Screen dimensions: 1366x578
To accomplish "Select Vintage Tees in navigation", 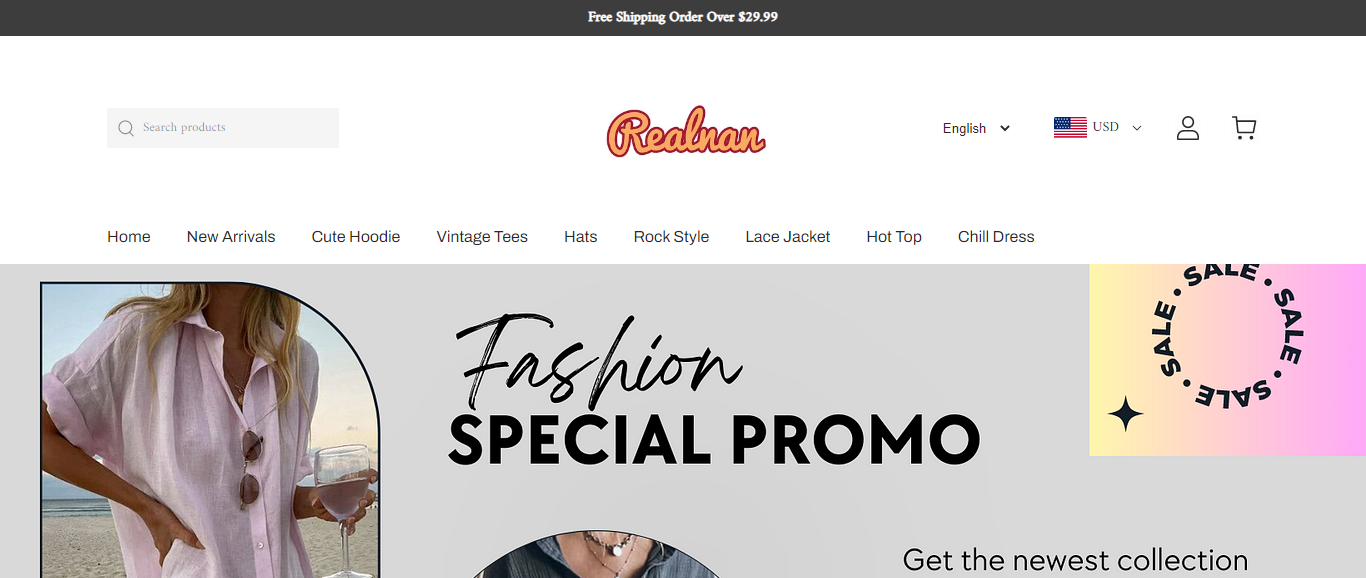I will 482,237.
